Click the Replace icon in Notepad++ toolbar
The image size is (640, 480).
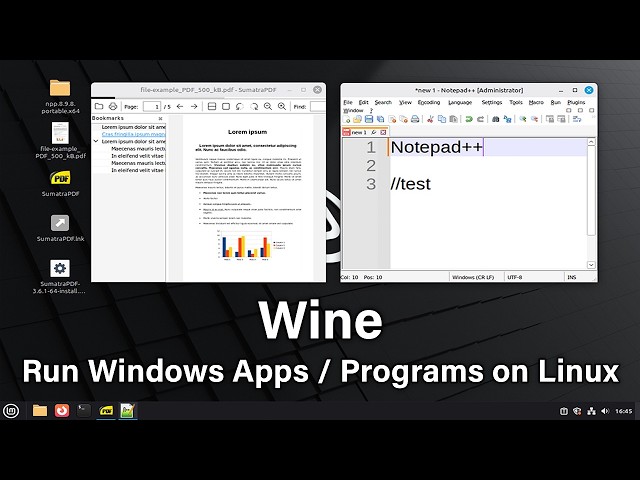click(x=507, y=119)
